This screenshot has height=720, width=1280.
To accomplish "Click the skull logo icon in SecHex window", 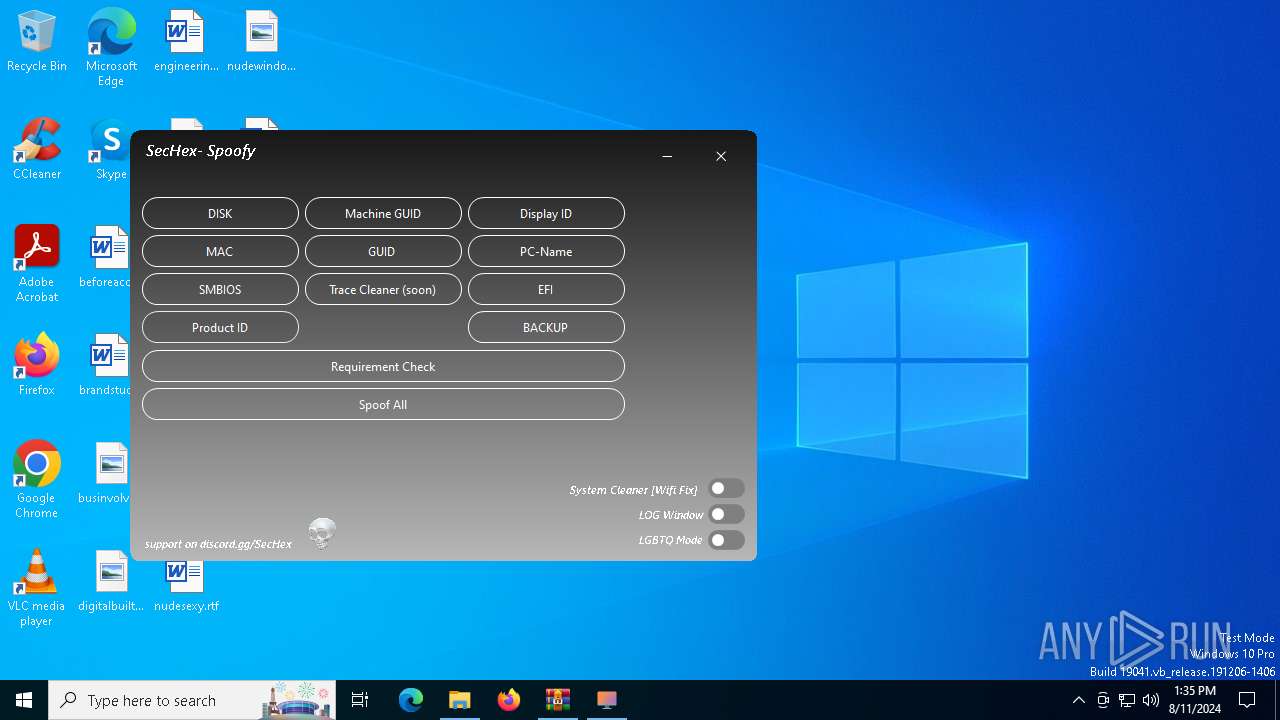I will click(x=321, y=533).
